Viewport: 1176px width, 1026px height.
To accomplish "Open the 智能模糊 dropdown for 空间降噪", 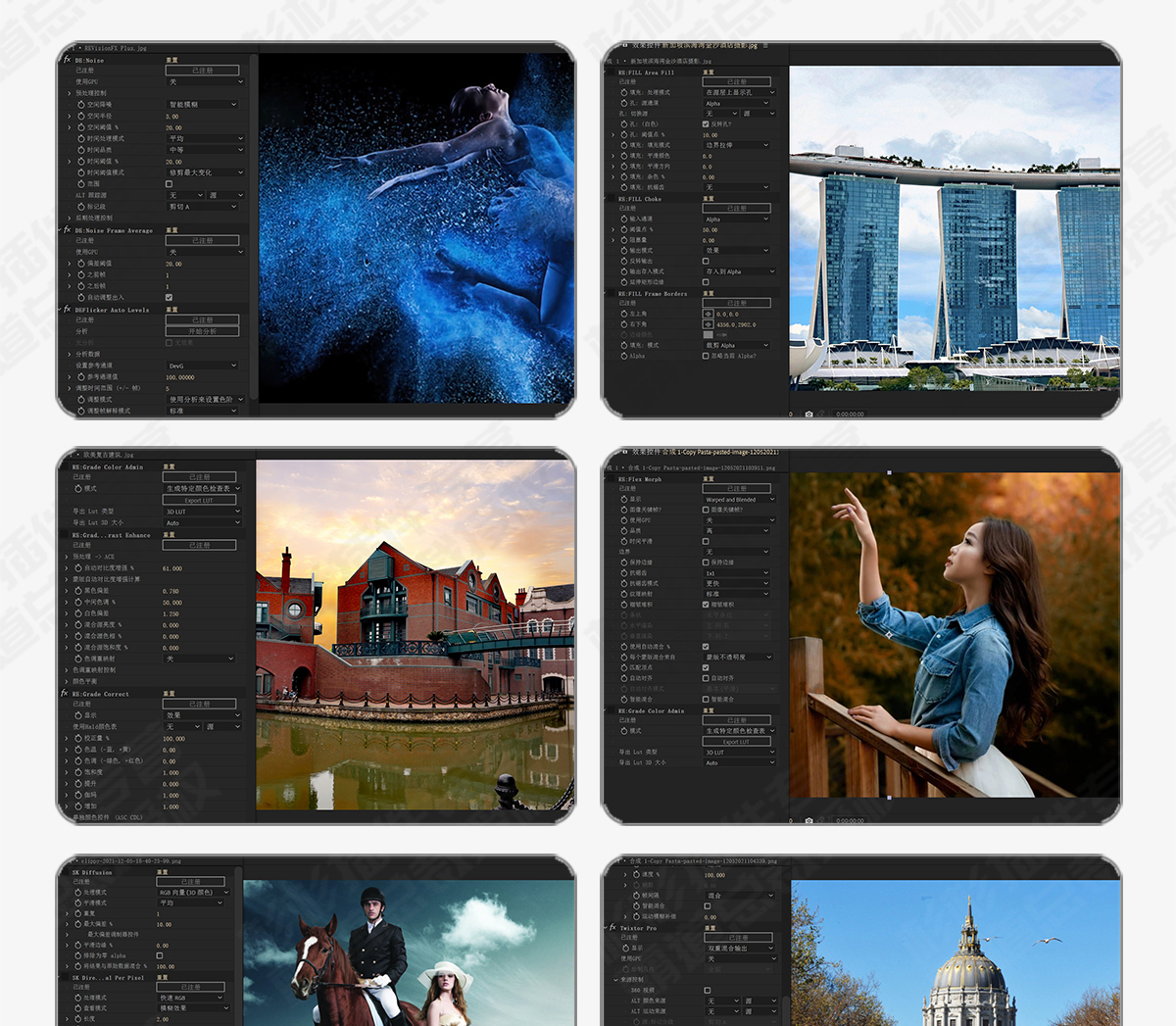I will [202, 105].
